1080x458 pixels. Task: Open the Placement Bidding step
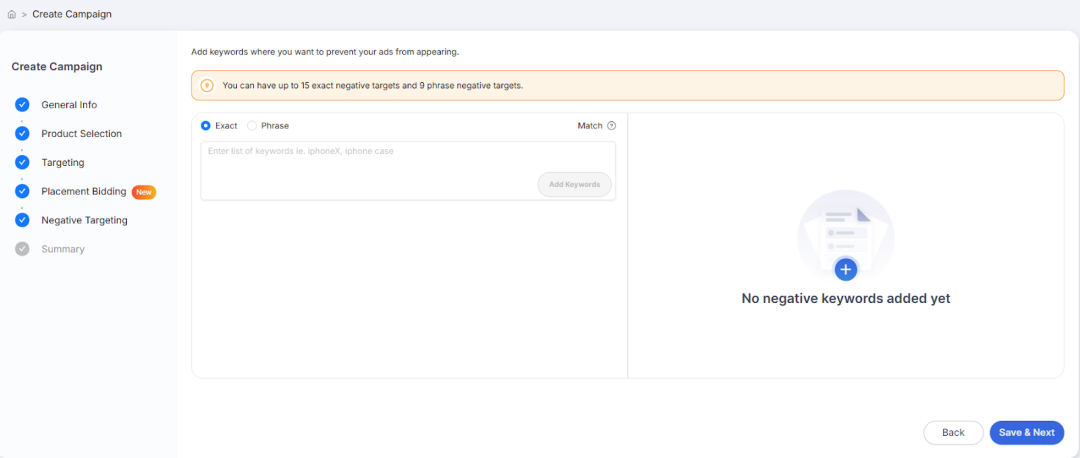83,191
